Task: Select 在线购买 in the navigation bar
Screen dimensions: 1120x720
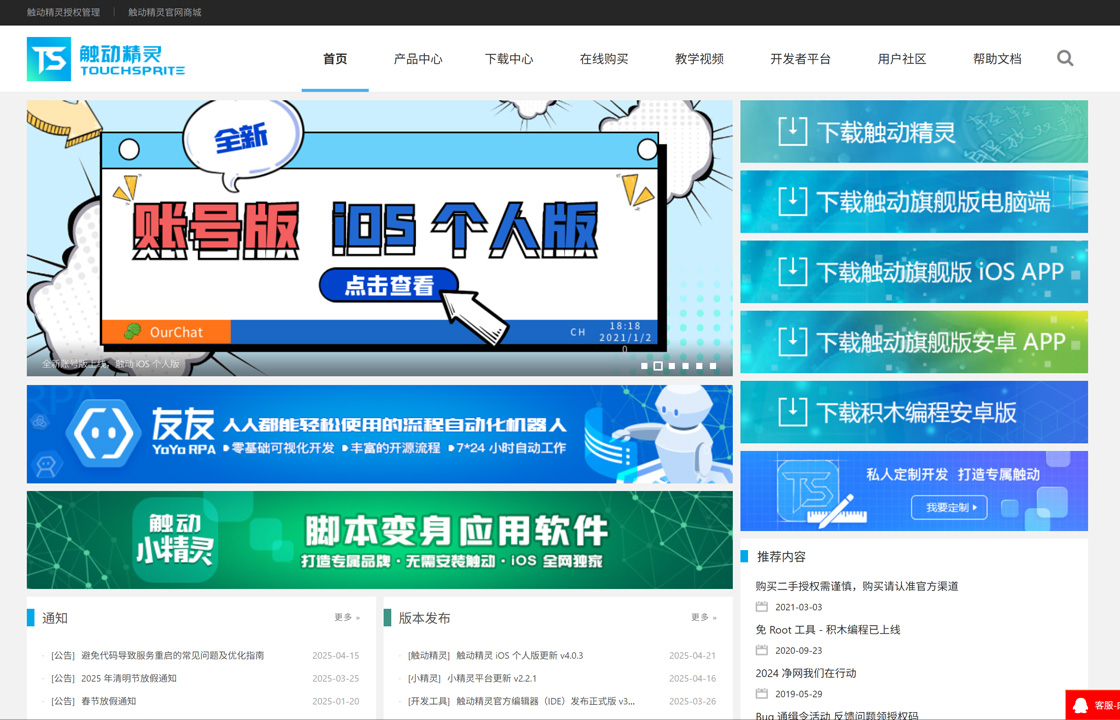Action: pyautogui.click(x=604, y=59)
